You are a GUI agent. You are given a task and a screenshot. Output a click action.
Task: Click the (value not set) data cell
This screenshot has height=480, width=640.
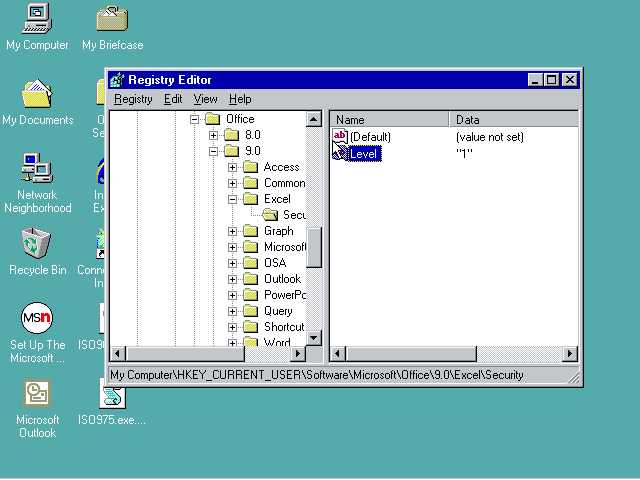pos(490,137)
